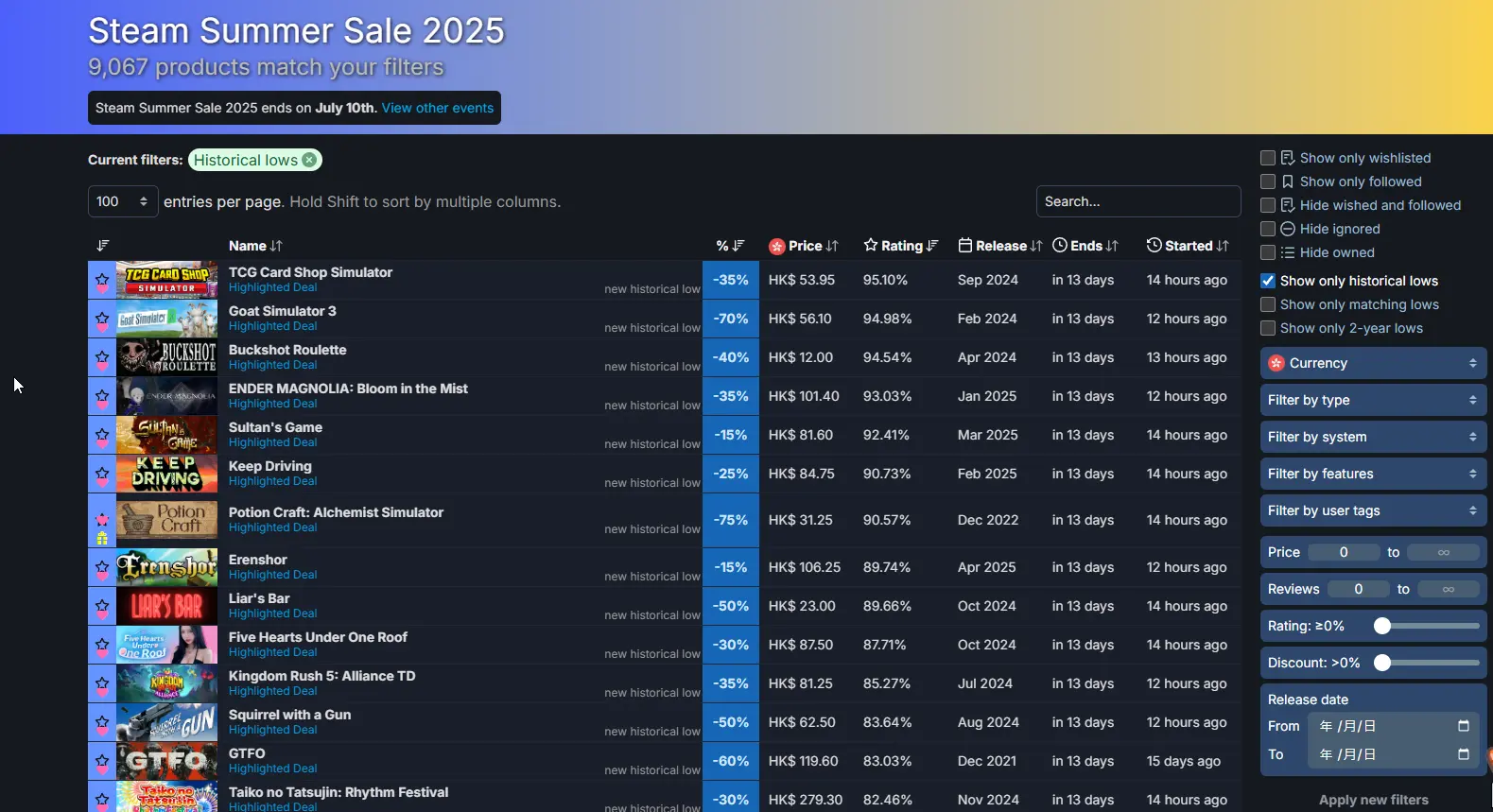Click the maximum Reviews input field
The width and height of the screenshot is (1493, 812).
click(x=1448, y=589)
